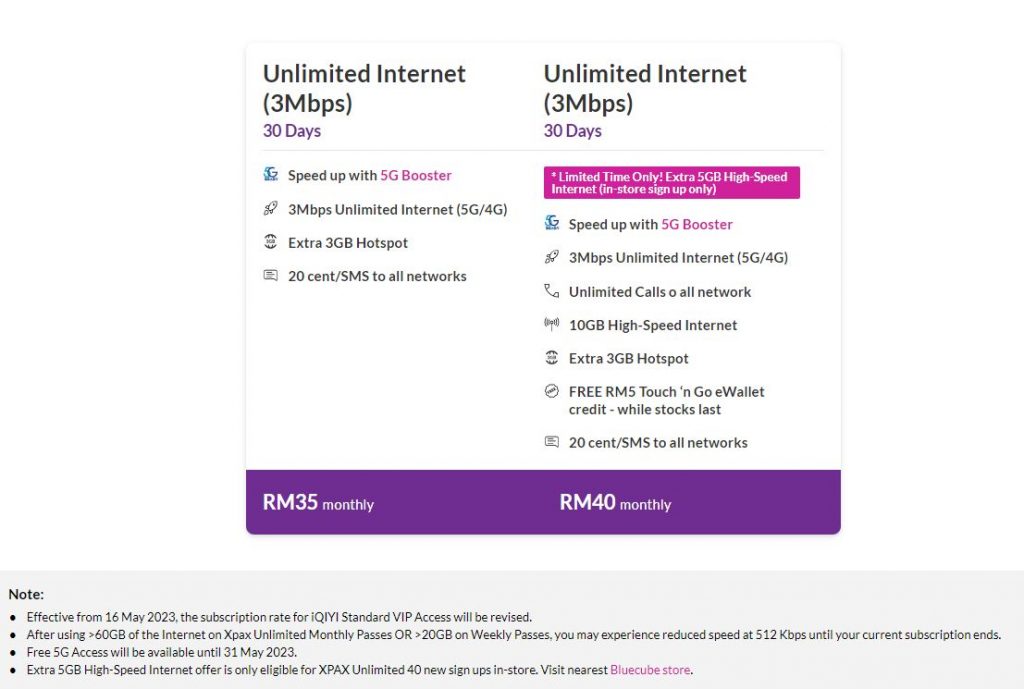Click the pink Limited Time Only promo banner
The height and width of the screenshot is (689, 1024).
coord(671,183)
